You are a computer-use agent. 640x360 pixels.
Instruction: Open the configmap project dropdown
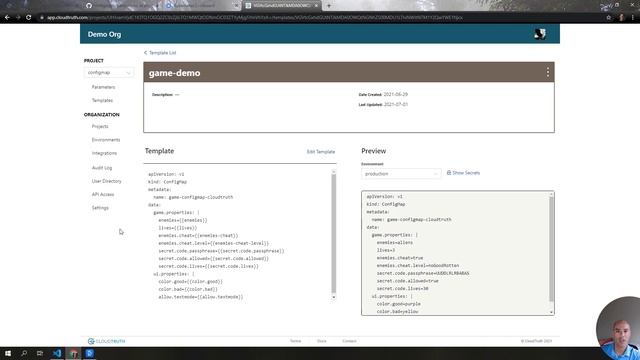click(x=109, y=72)
